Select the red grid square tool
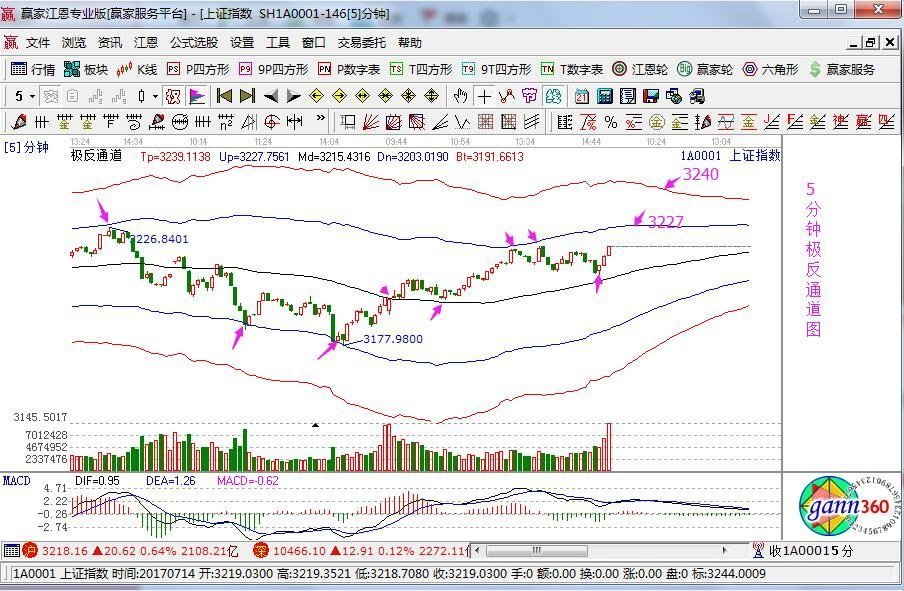 [485, 122]
